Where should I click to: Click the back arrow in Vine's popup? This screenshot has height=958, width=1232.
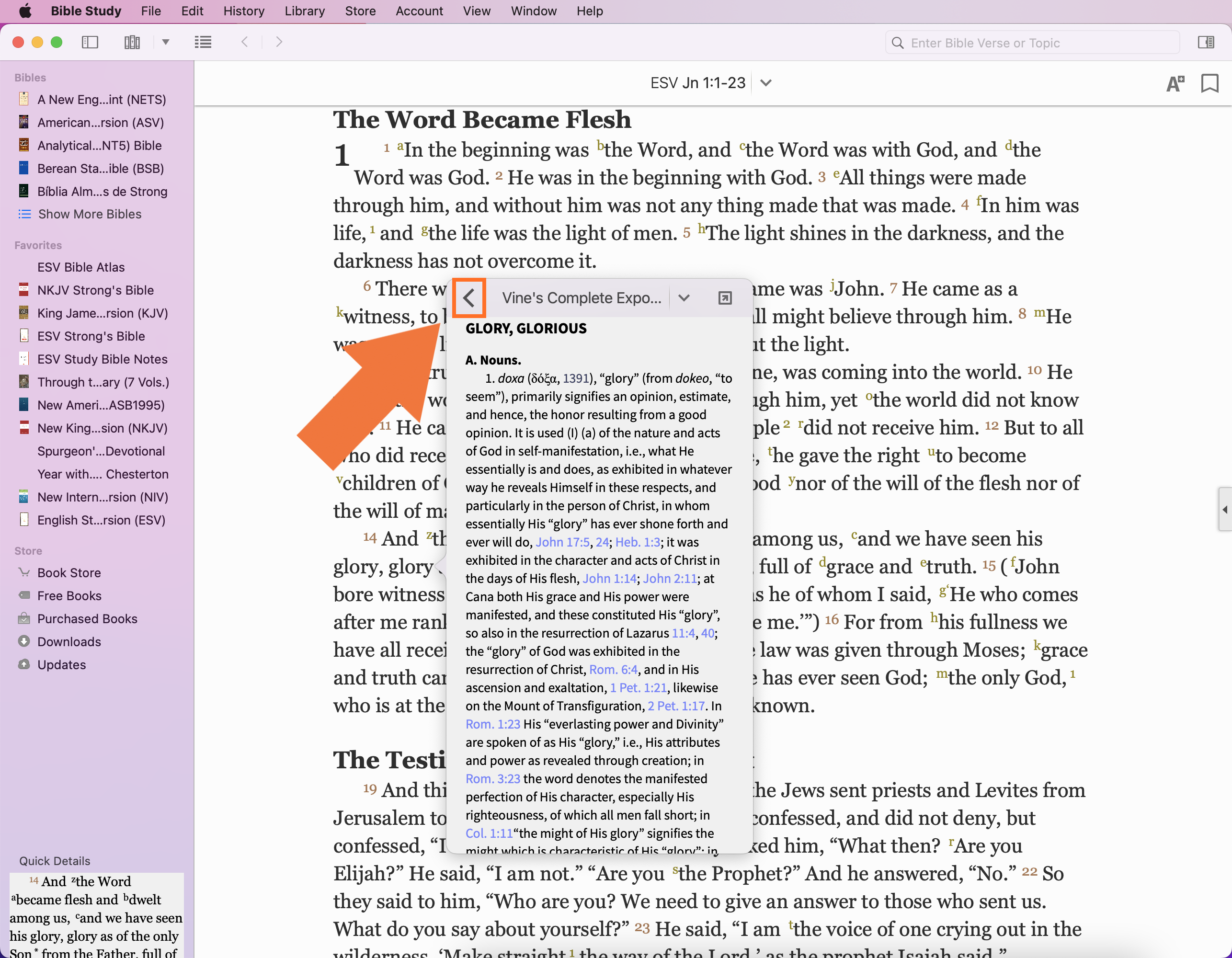point(469,298)
